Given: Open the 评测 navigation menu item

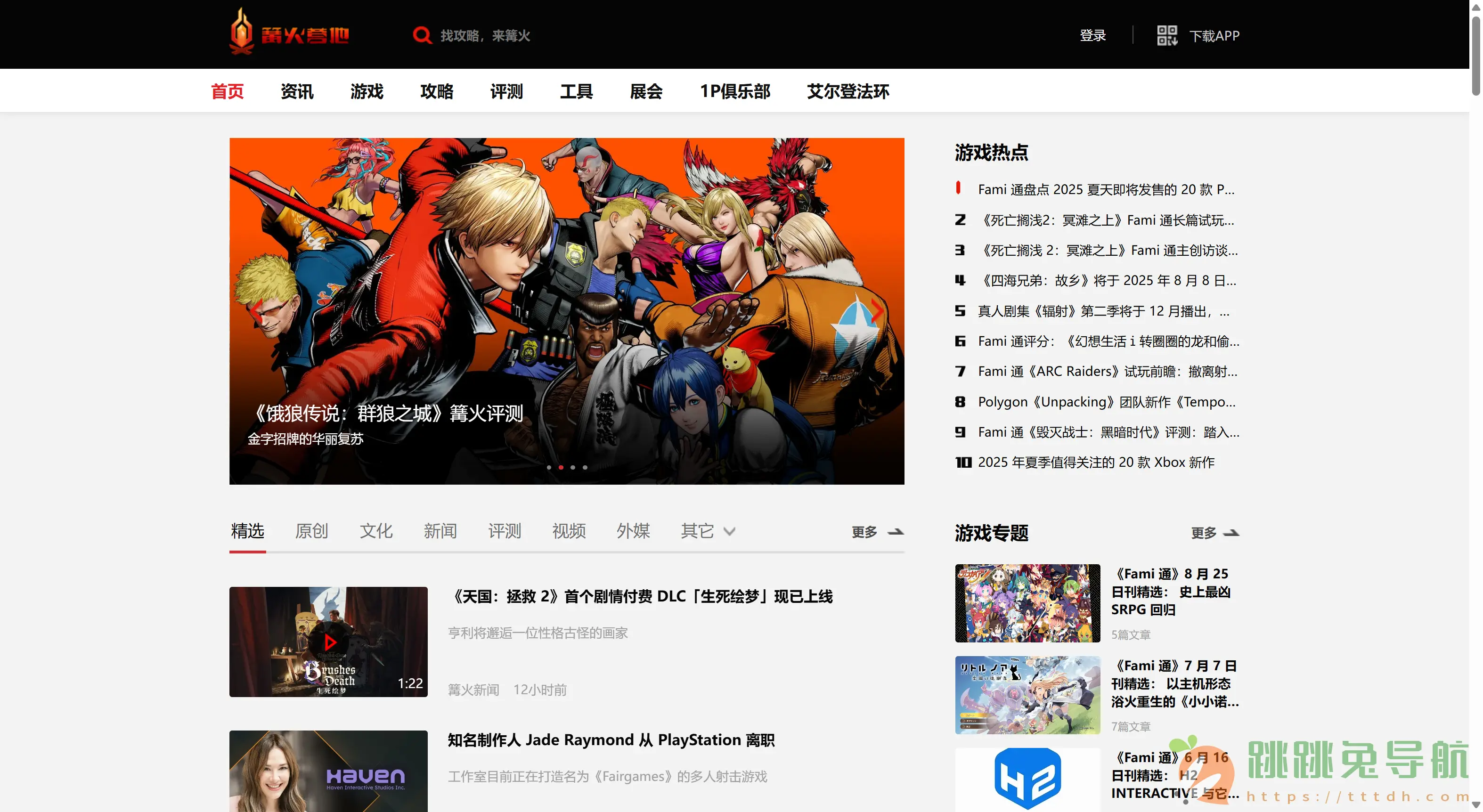Looking at the screenshot, I should click(506, 91).
